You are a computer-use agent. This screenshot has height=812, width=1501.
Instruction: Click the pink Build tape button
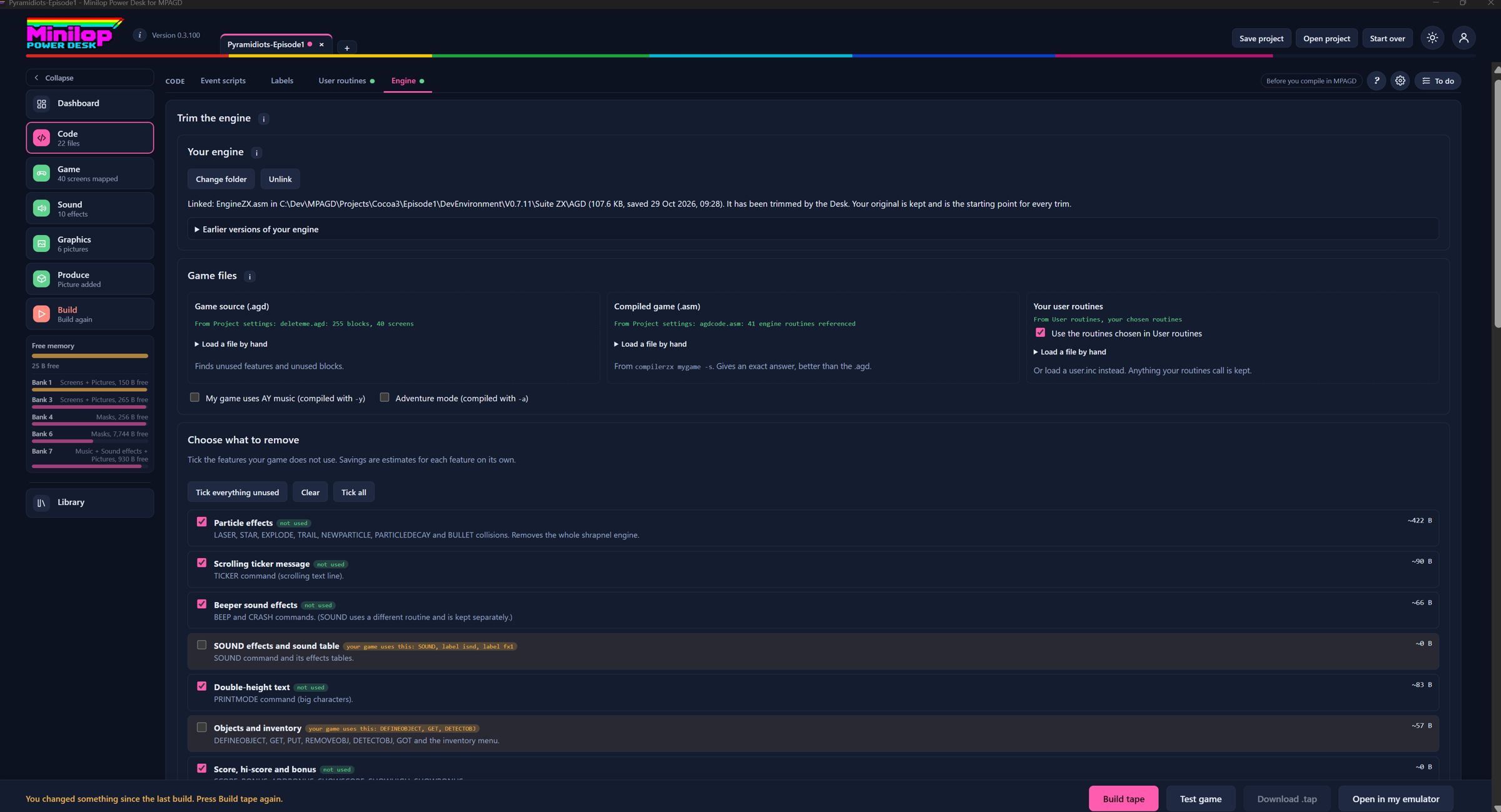coord(1123,798)
